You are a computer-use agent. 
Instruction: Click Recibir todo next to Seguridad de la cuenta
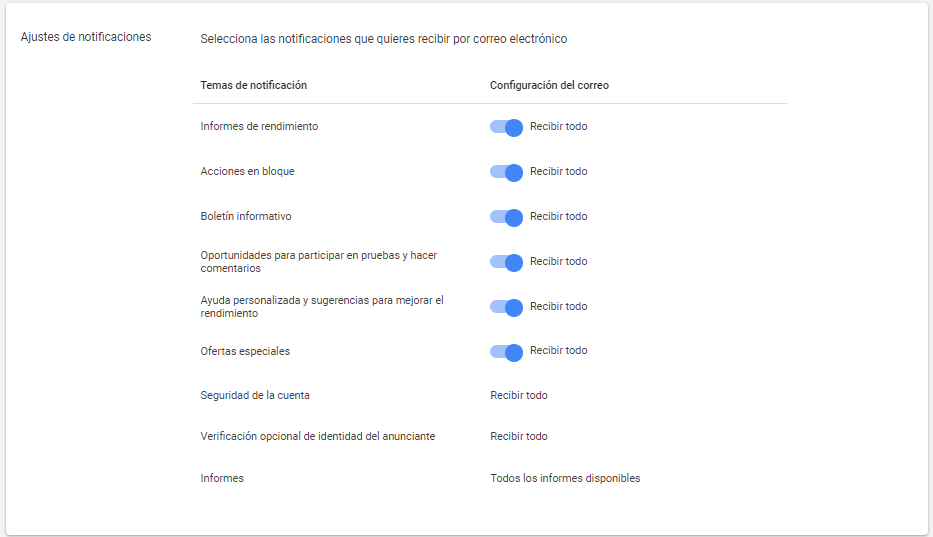(x=518, y=395)
